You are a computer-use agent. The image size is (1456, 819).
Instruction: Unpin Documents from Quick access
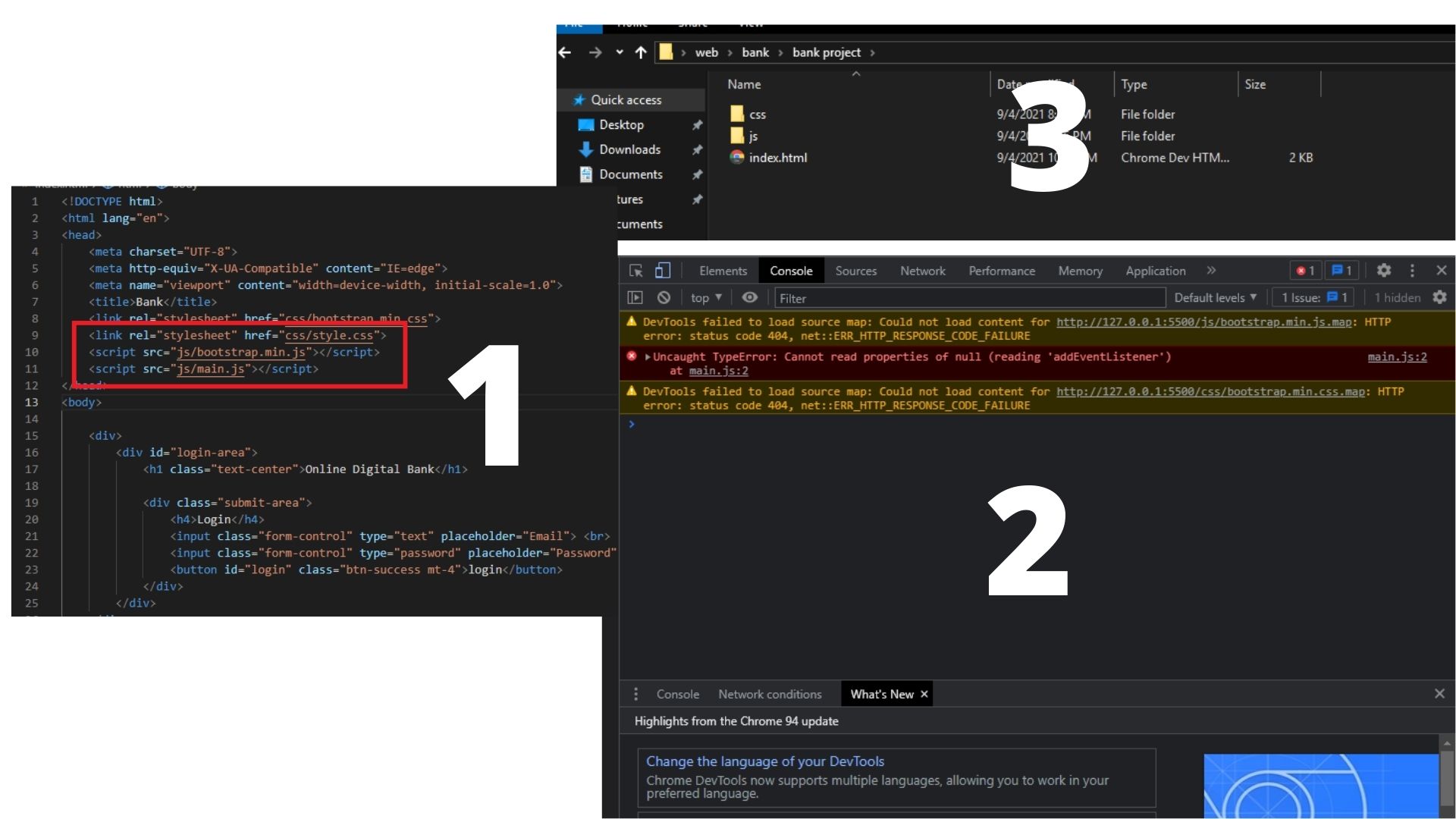coord(697,174)
